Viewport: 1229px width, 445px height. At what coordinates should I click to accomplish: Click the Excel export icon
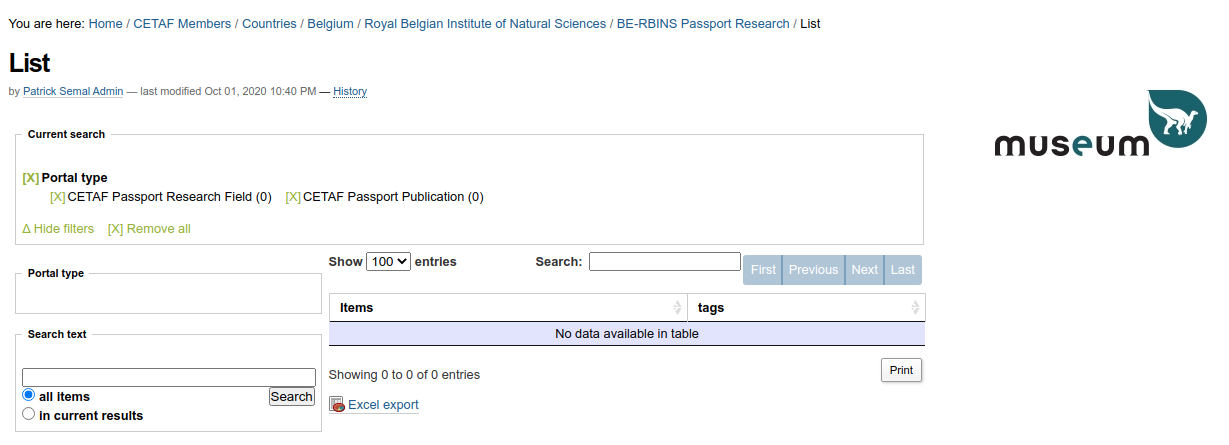[x=338, y=405]
